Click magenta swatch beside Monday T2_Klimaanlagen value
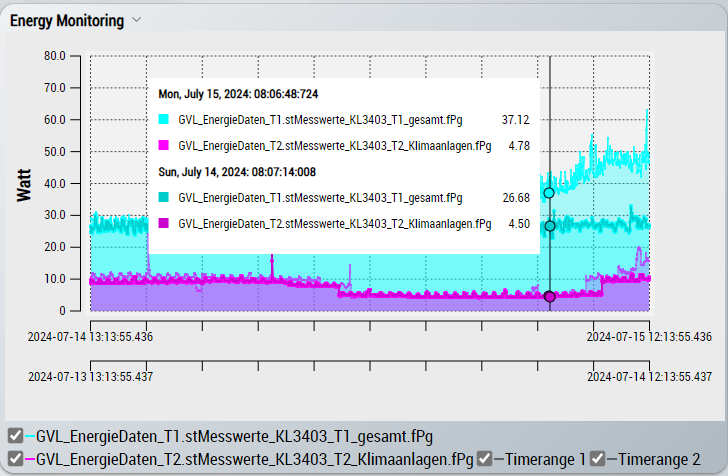Viewport: 728px width, 476px height. [x=164, y=145]
